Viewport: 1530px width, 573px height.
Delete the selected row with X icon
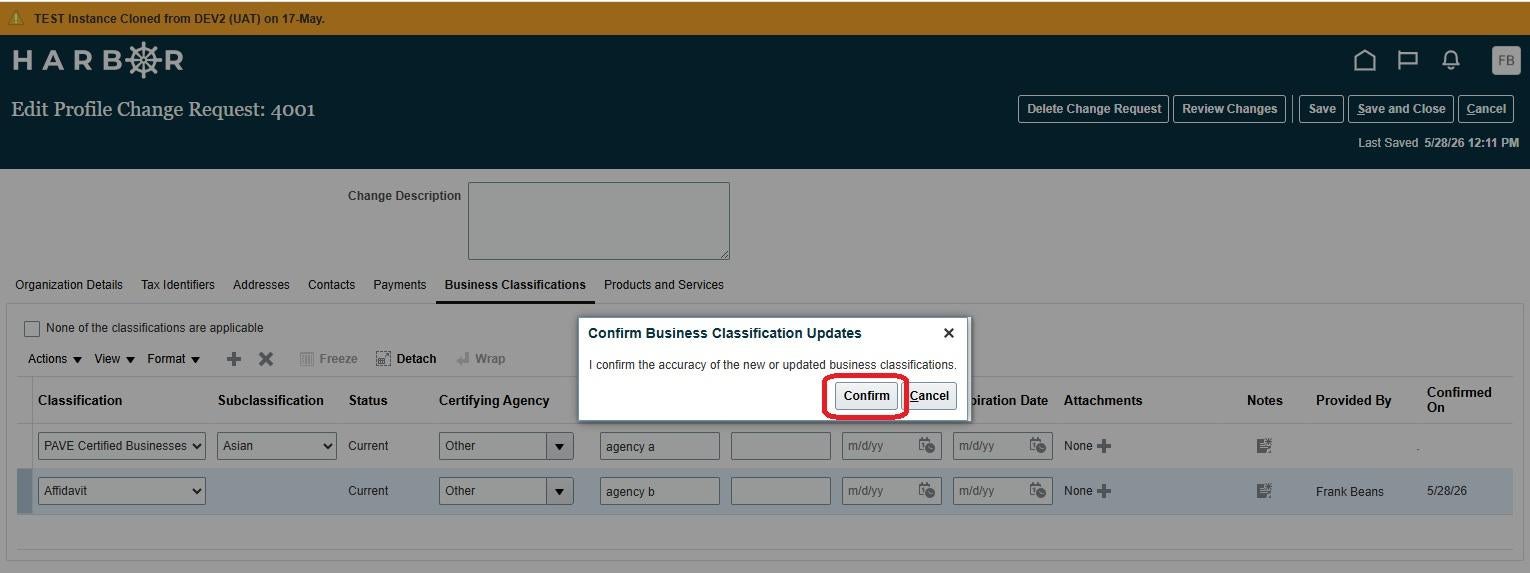[x=266, y=359]
